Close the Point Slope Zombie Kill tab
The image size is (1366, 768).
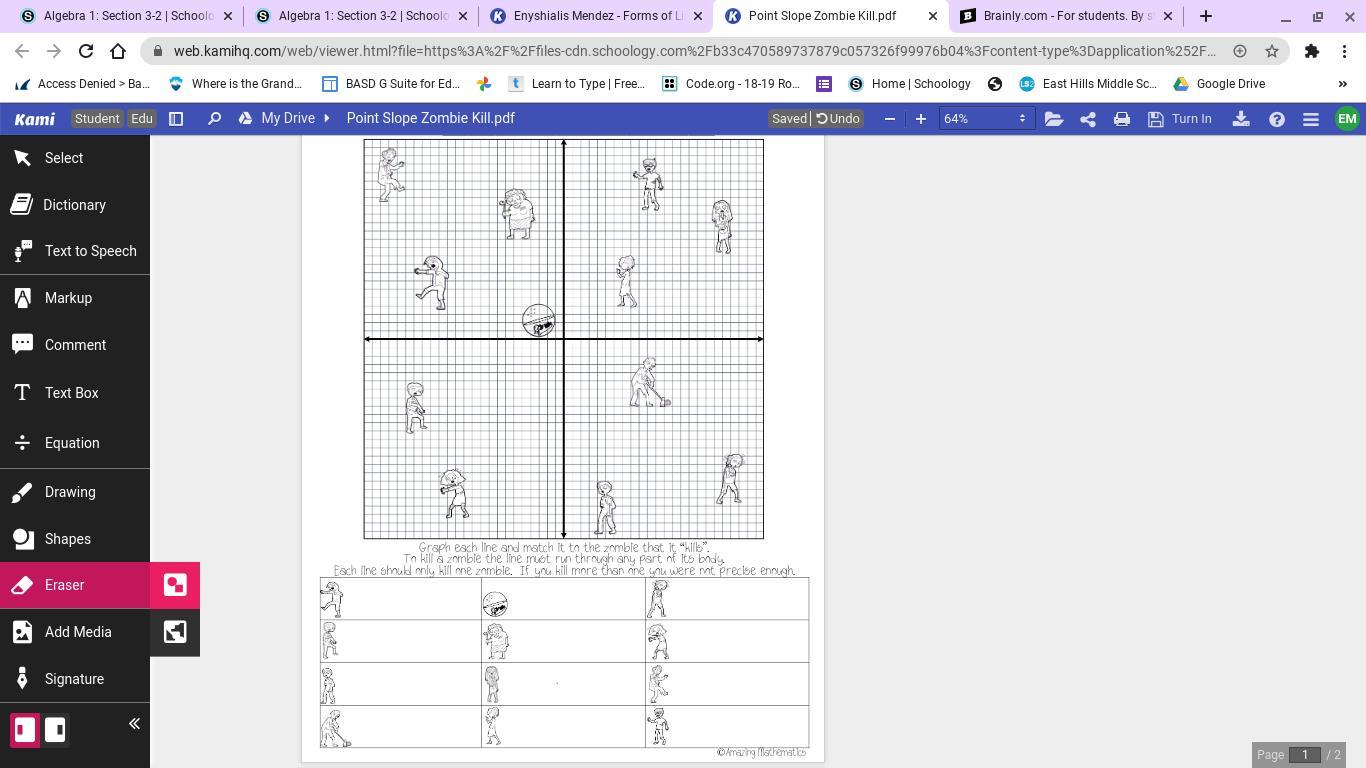point(933,16)
